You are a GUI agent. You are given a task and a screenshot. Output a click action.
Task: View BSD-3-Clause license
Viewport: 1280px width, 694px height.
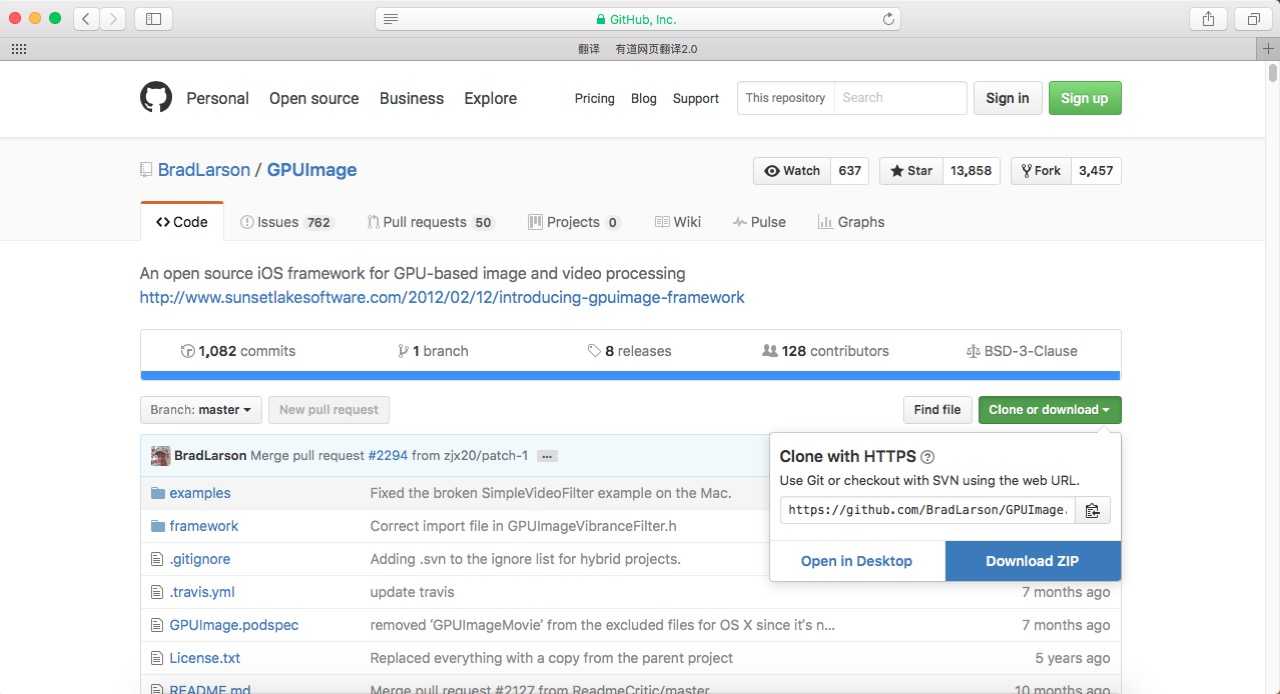click(1022, 351)
